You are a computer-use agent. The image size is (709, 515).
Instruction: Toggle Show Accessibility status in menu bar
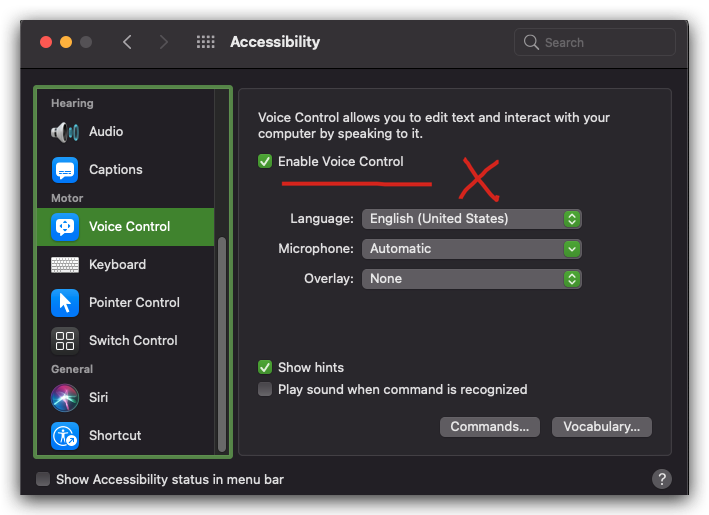pos(43,479)
